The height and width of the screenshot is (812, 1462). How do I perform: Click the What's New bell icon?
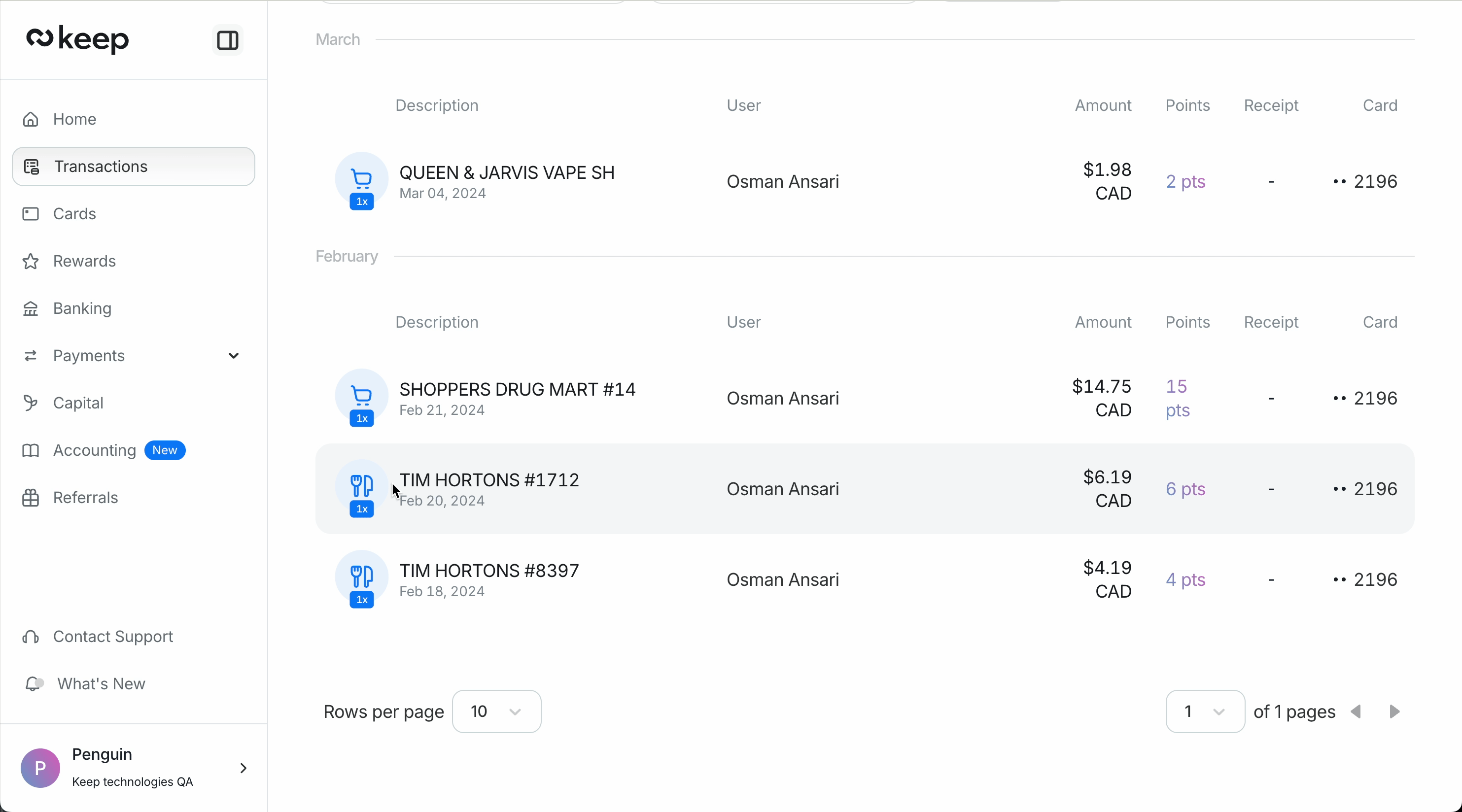click(x=34, y=684)
